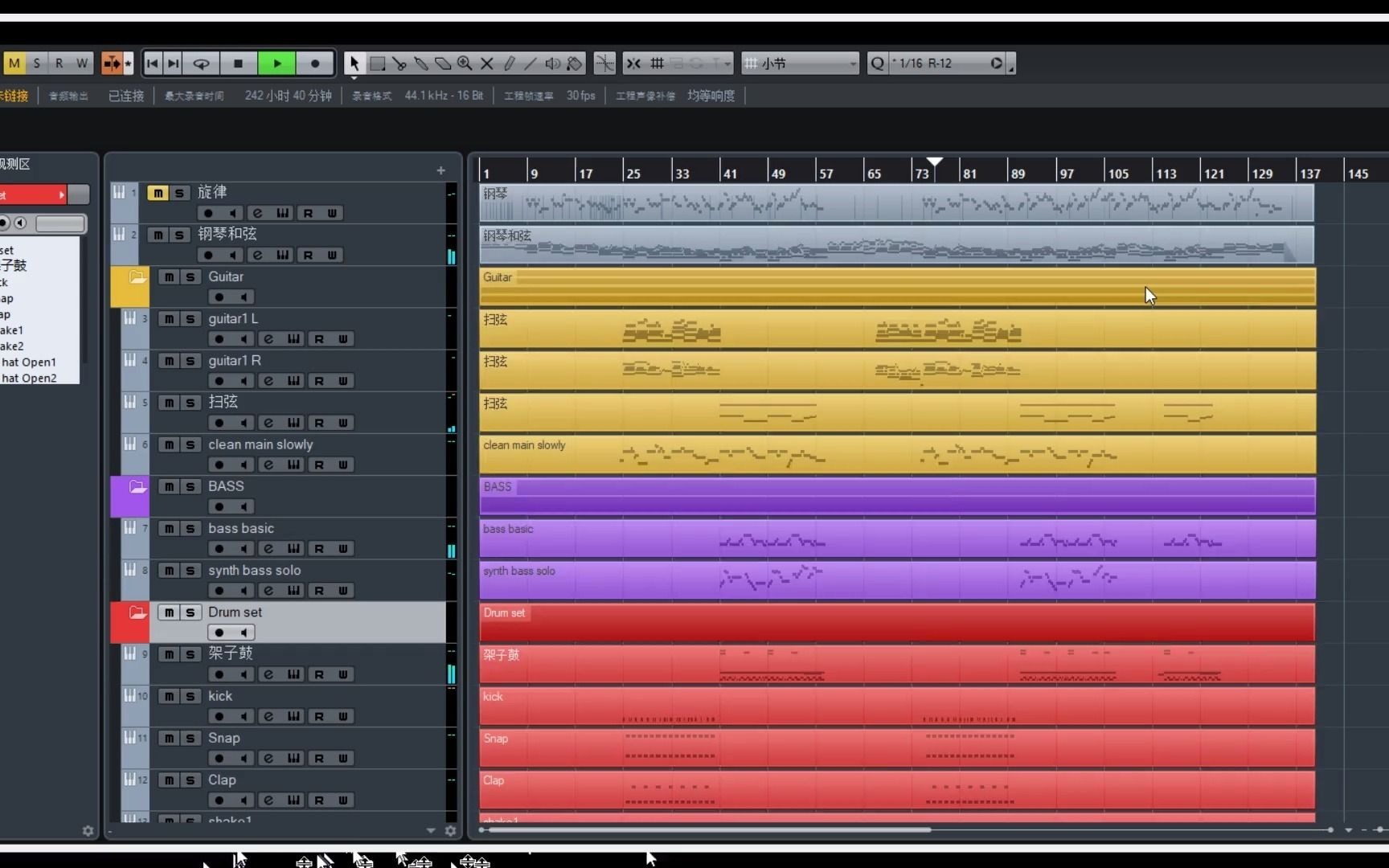Go to previous marker transport button

[x=153, y=63]
